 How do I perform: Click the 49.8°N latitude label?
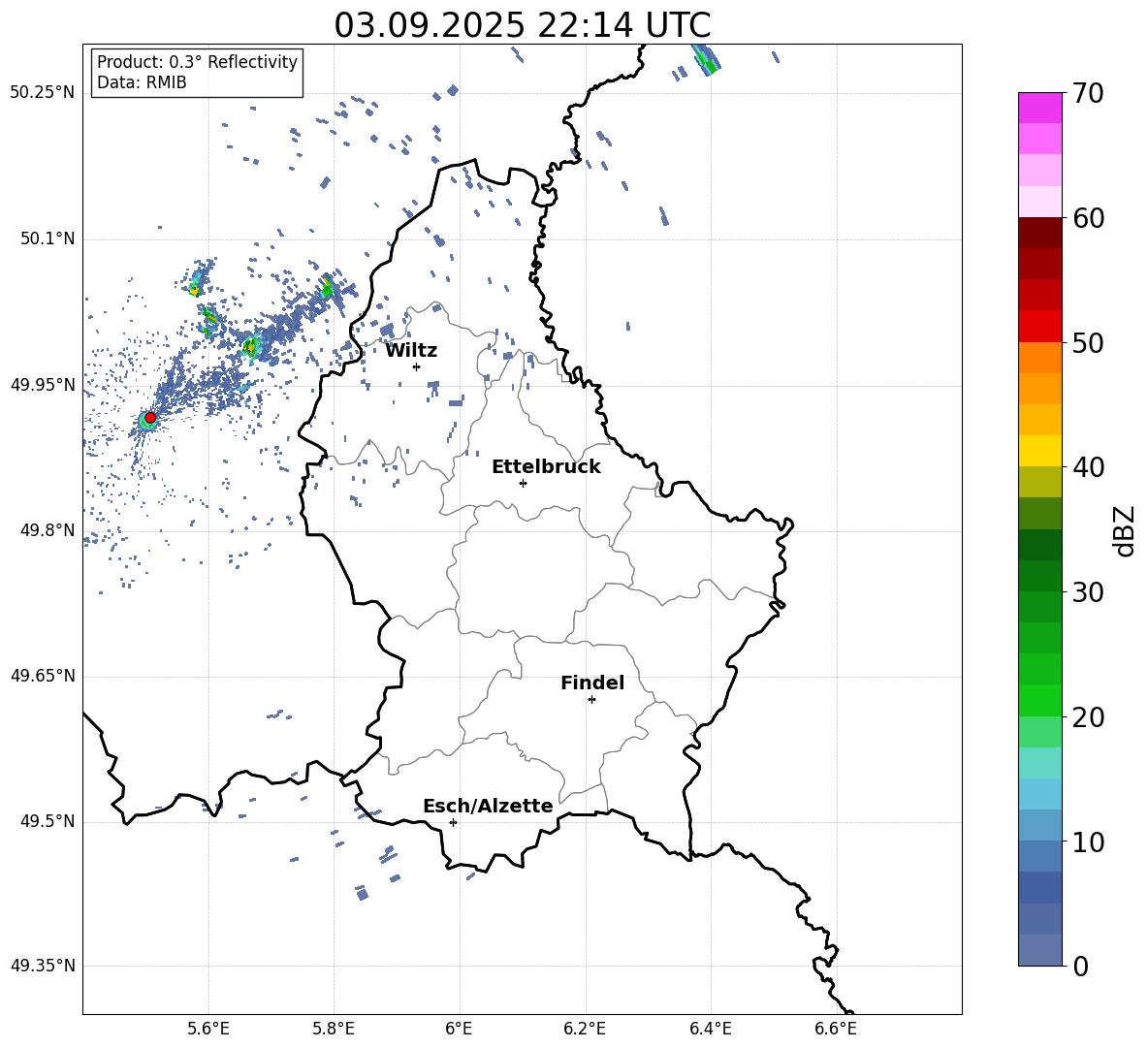coord(47,530)
